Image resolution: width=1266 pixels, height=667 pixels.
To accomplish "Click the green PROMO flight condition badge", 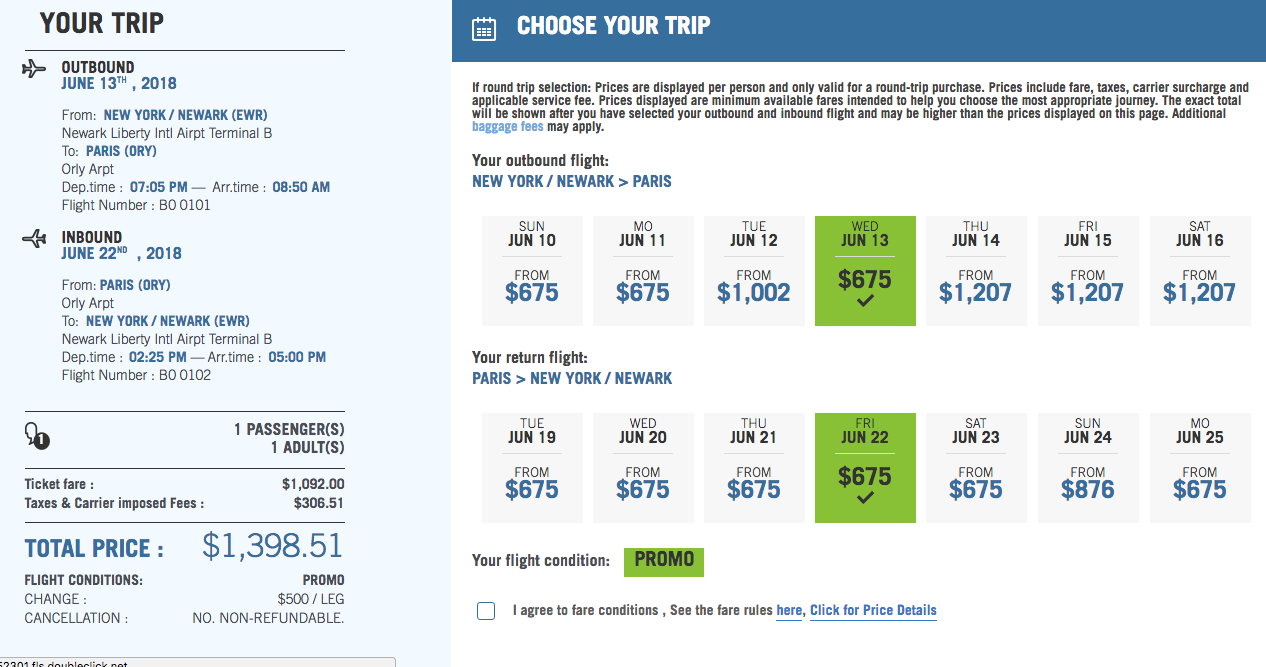I will coord(664,561).
